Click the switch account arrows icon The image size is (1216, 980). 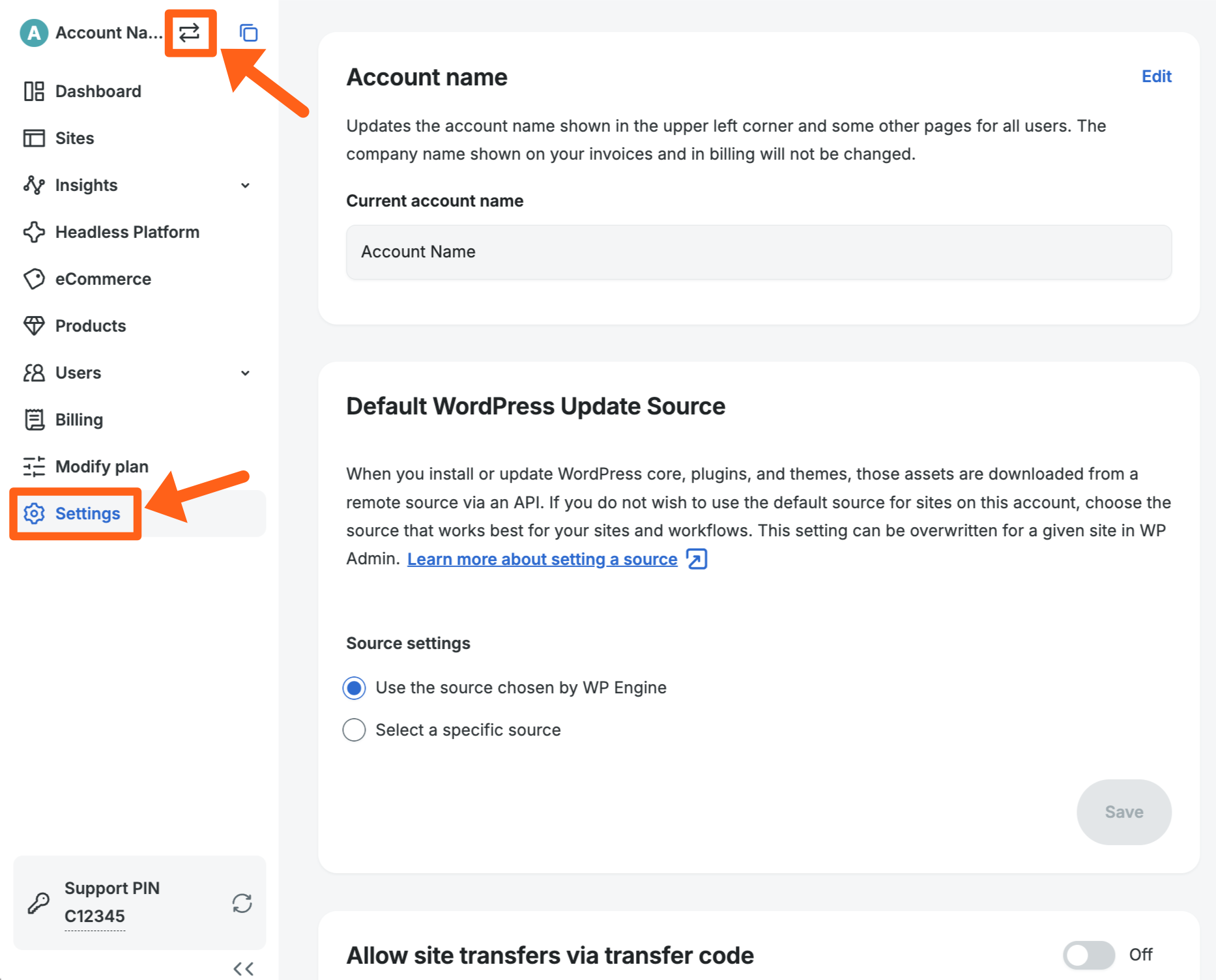pos(190,33)
